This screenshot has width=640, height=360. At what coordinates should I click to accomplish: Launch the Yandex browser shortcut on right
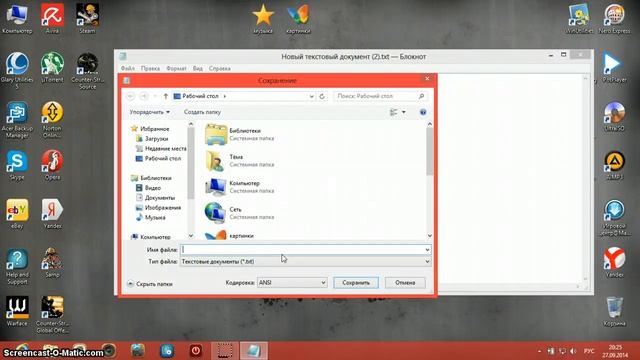pos(614,262)
